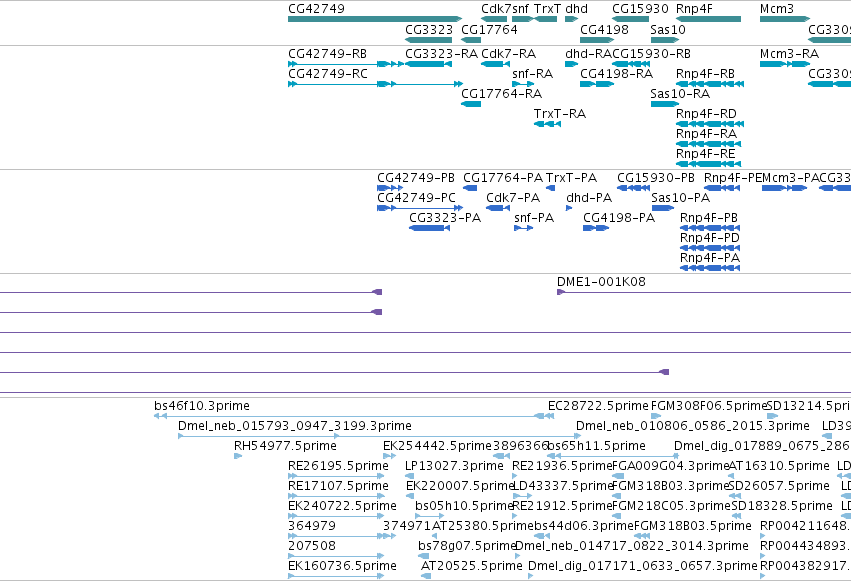Open EST bs46f10.3prime
The image size is (851, 581).
[x=202, y=406]
